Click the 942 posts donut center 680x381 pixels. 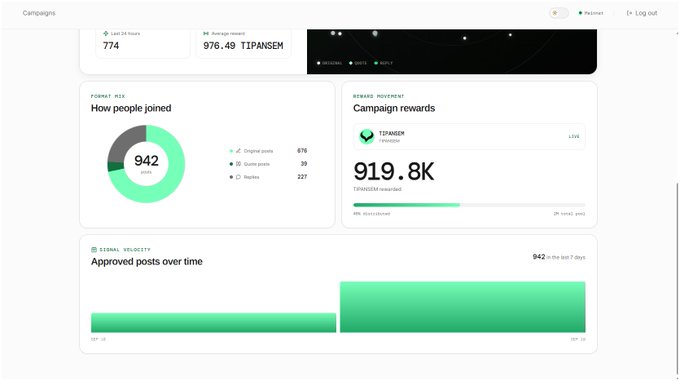tap(146, 163)
